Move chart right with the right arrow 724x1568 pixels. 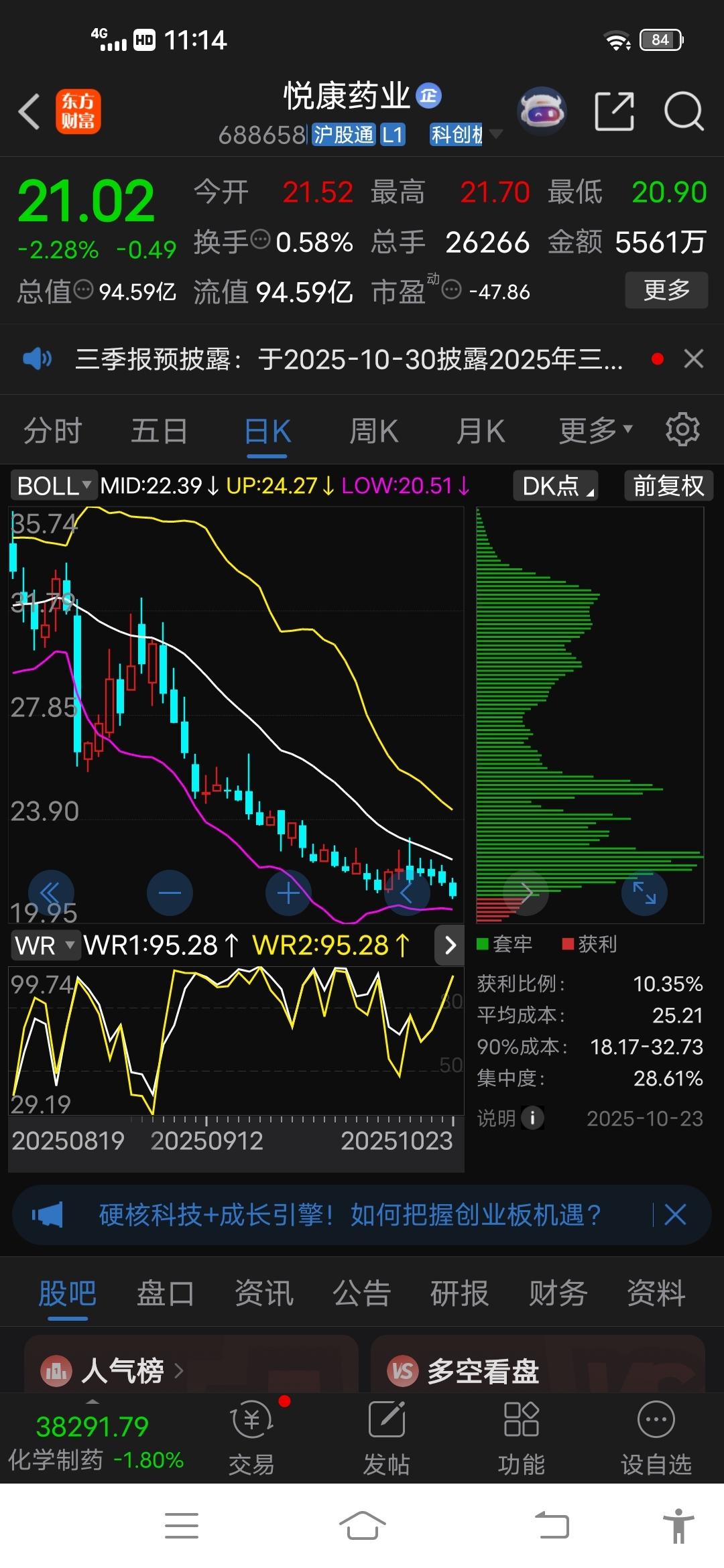(526, 893)
